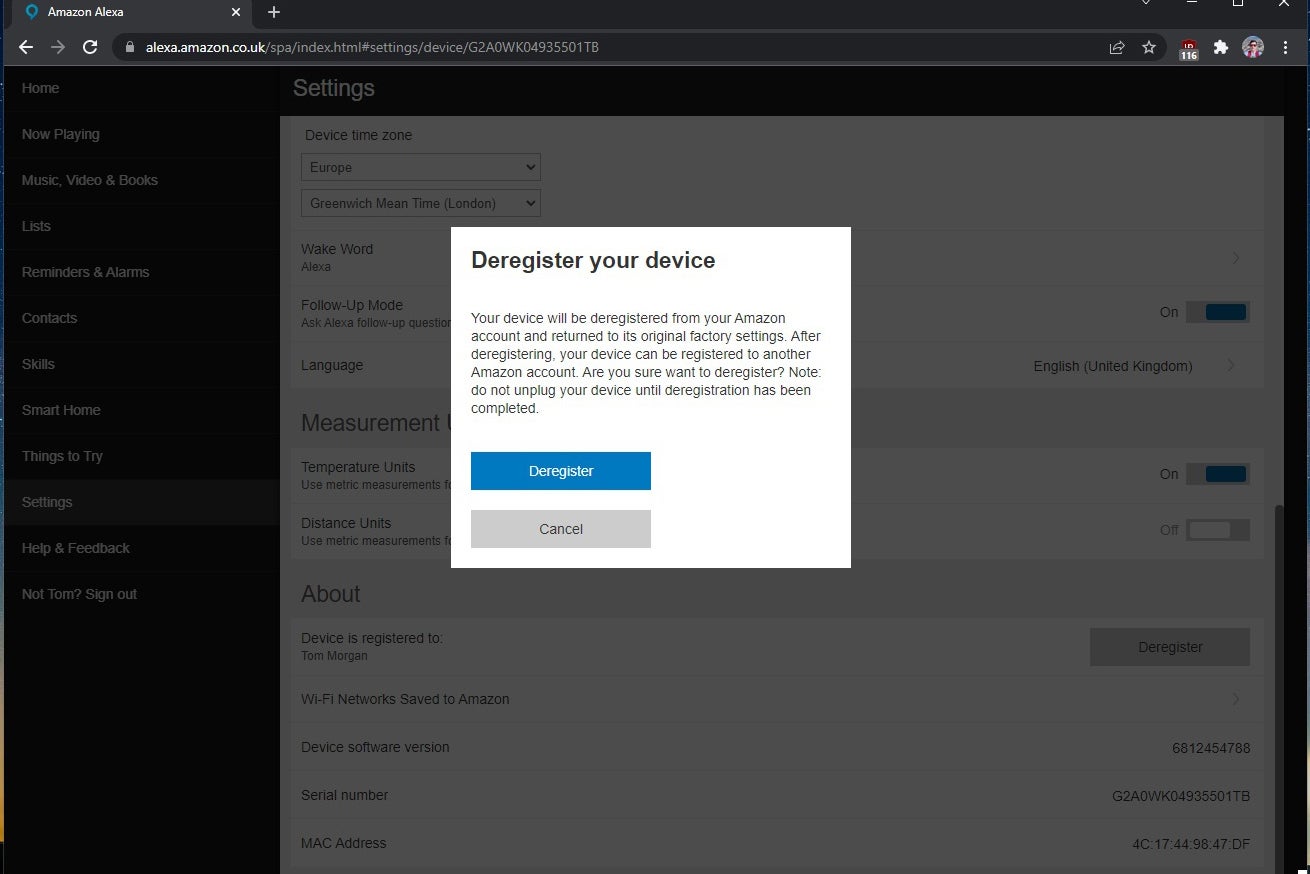Open the Extensions puzzle piece menu

[x=1221, y=47]
